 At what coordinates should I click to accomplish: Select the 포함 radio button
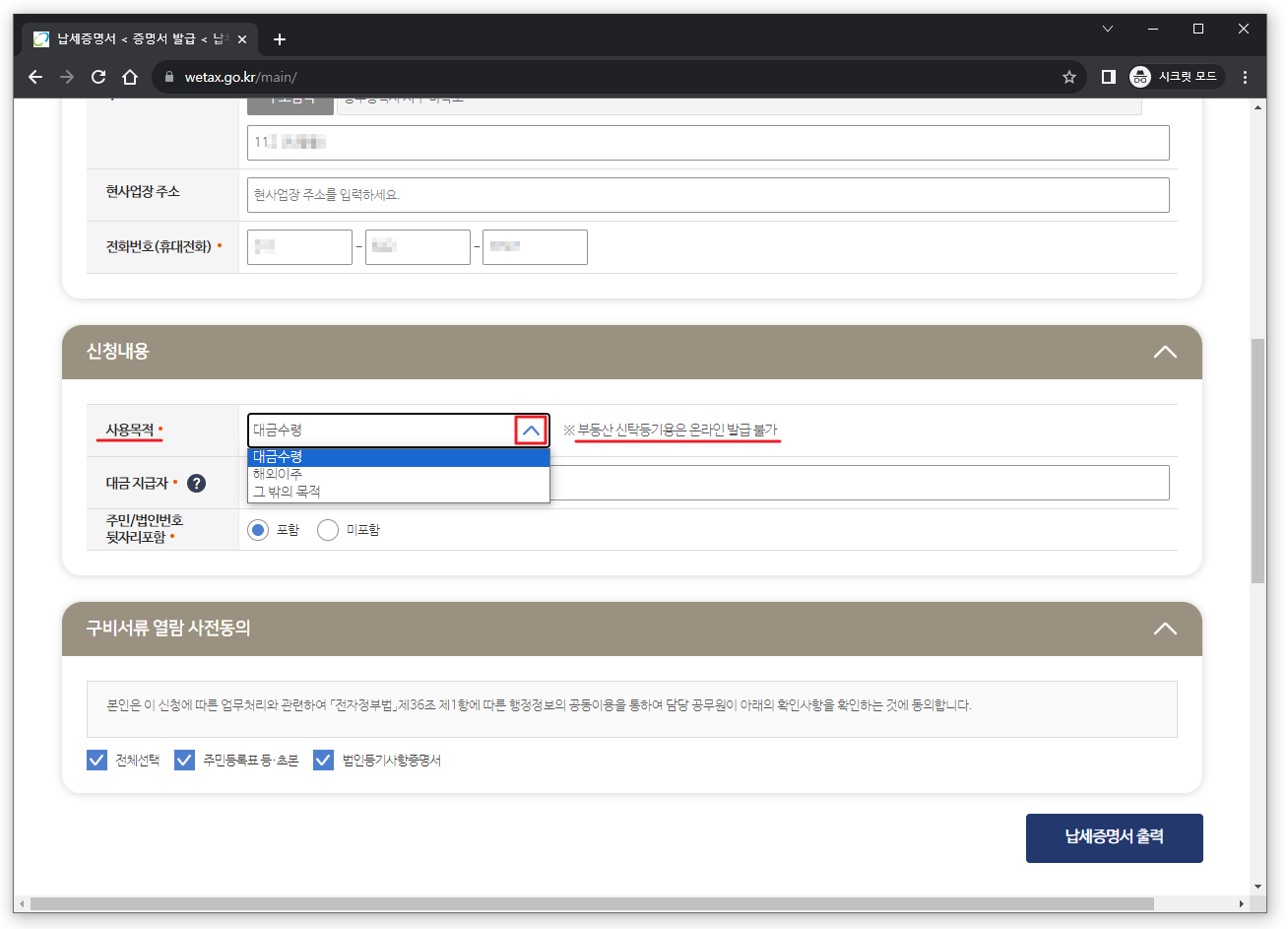[x=258, y=530]
